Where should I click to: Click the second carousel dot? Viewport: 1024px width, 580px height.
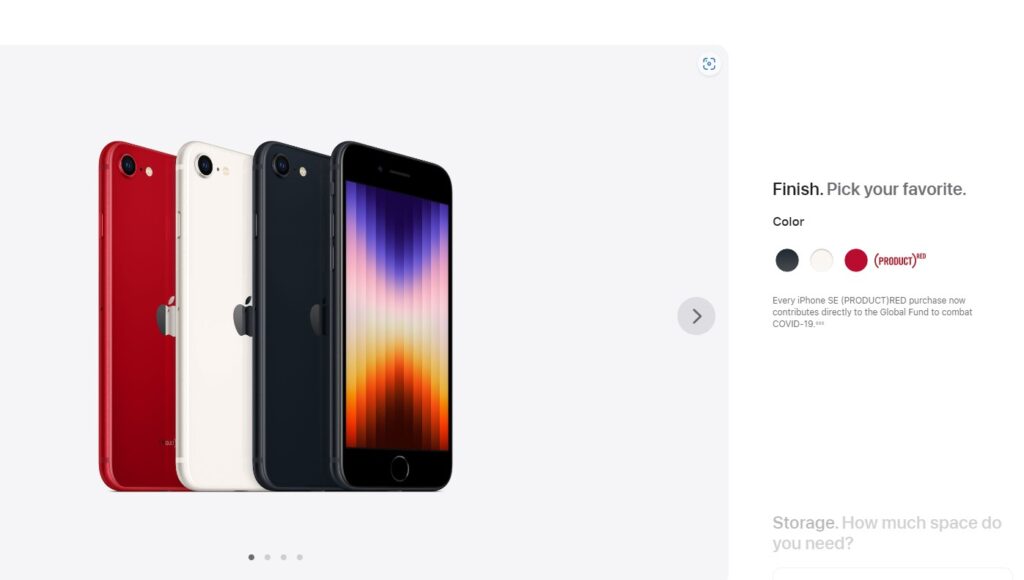click(267, 557)
